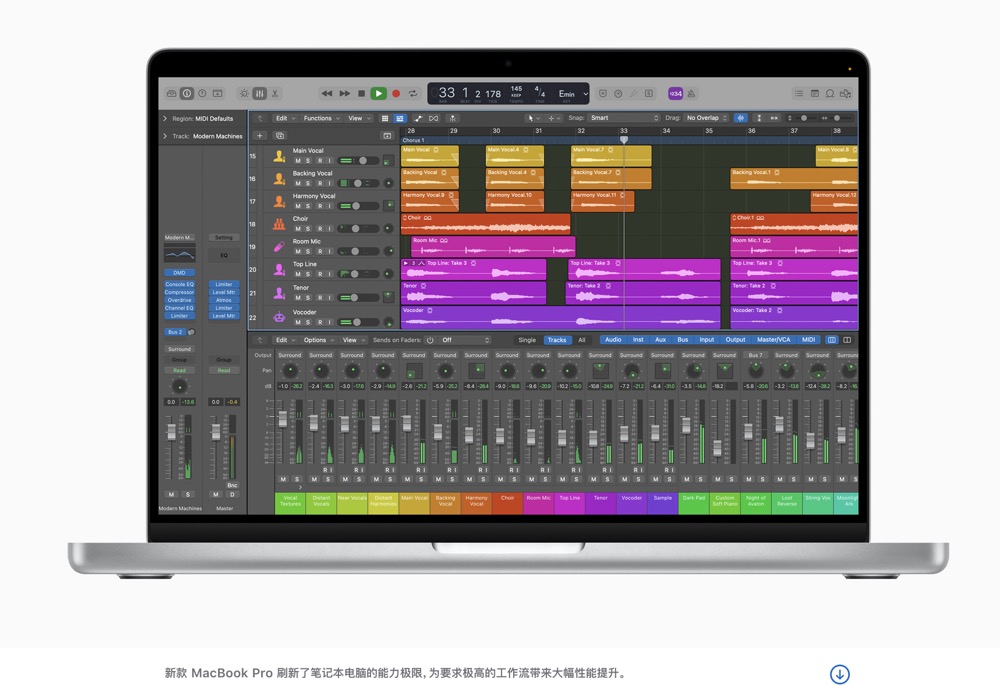Solo the Backing Vocal track
This screenshot has width=1000, height=686.
coord(309,184)
